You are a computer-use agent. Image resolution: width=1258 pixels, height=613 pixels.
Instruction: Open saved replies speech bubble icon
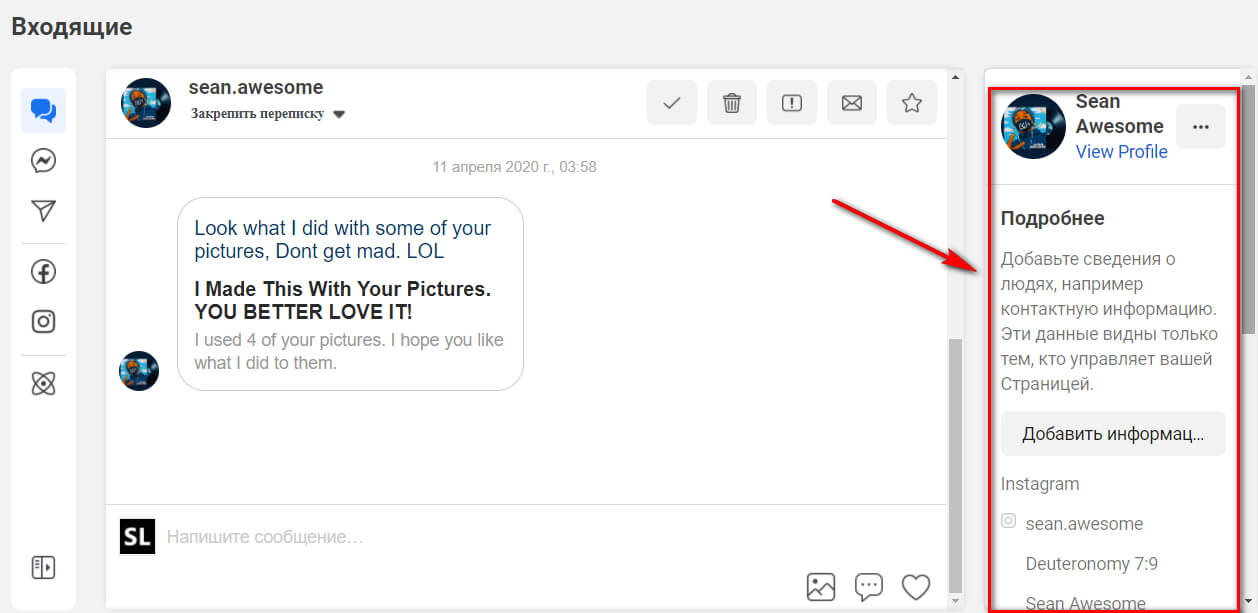point(869,587)
